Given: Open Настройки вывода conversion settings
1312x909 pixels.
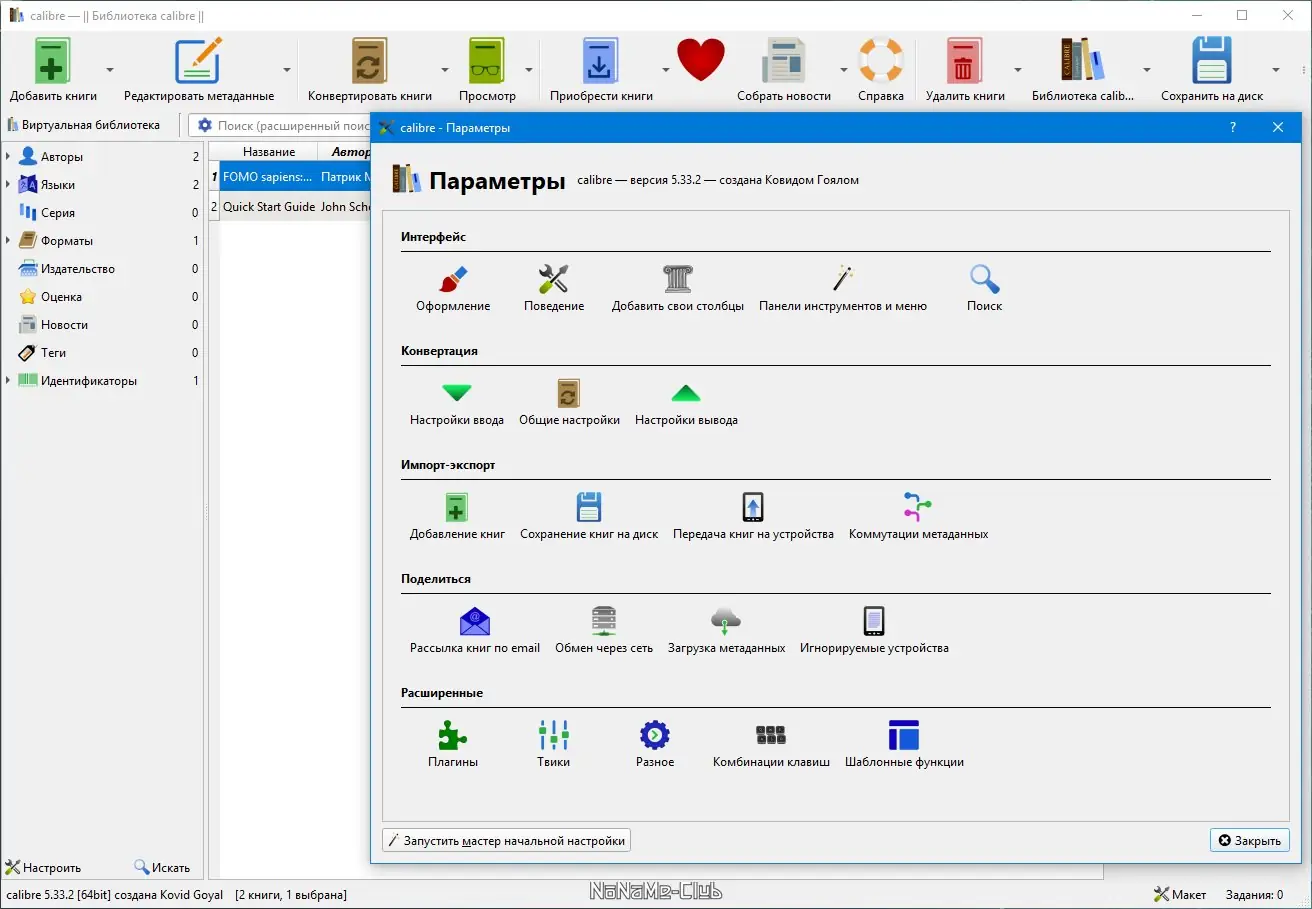Looking at the screenshot, I should tap(686, 402).
